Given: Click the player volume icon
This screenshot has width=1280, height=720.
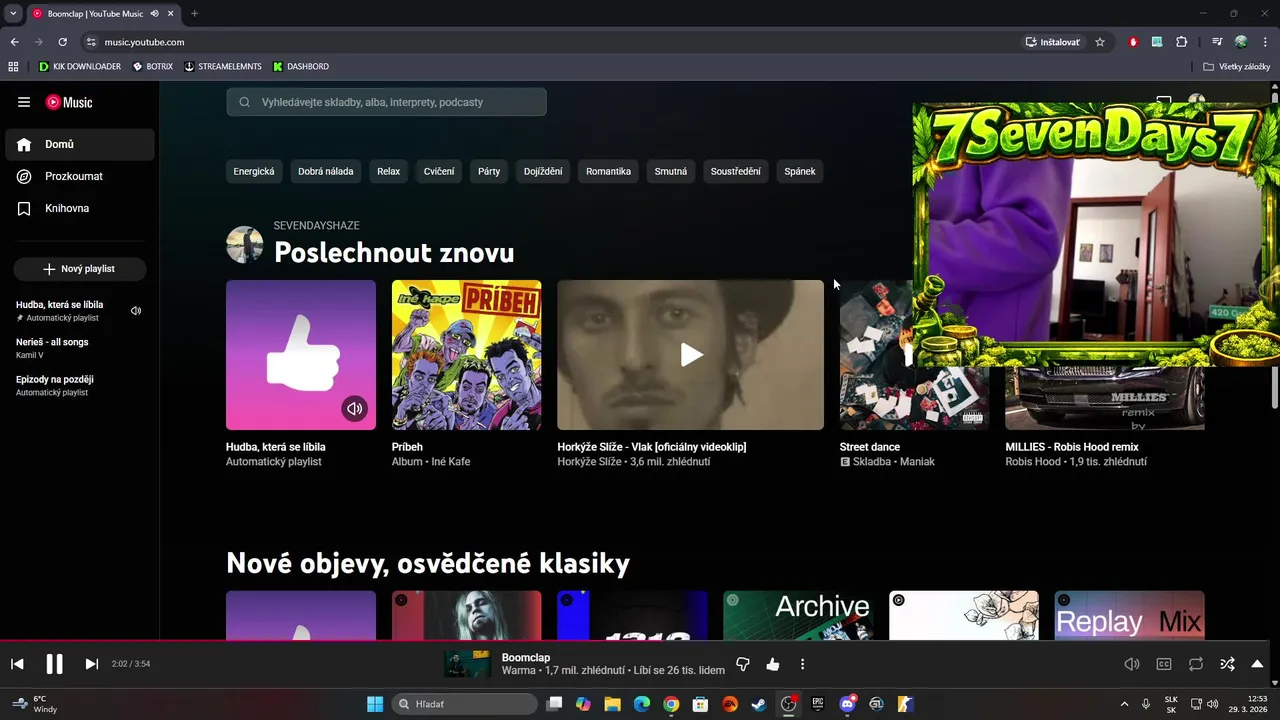Looking at the screenshot, I should pos(1132,664).
